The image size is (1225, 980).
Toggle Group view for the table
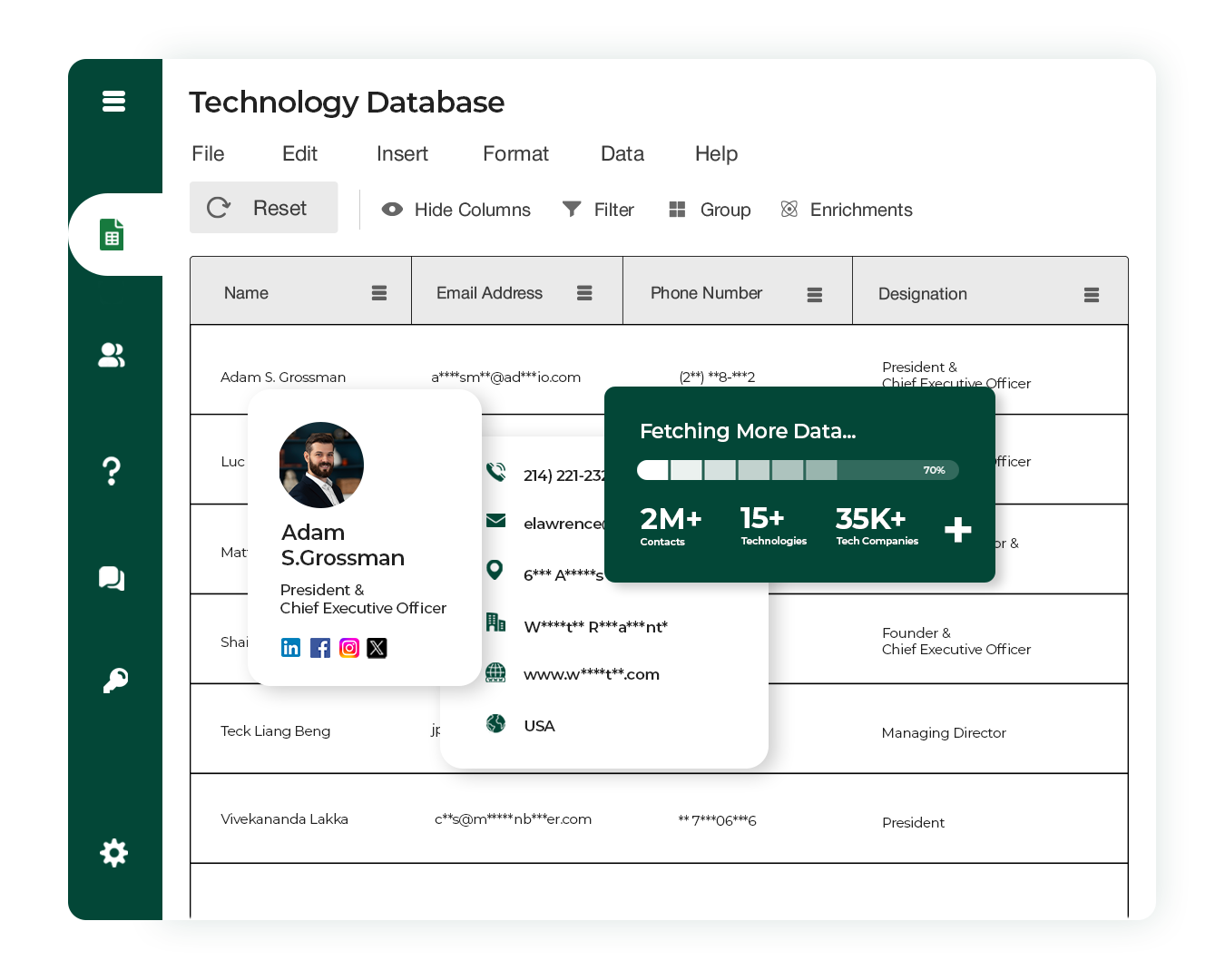[x=710, y=210]
